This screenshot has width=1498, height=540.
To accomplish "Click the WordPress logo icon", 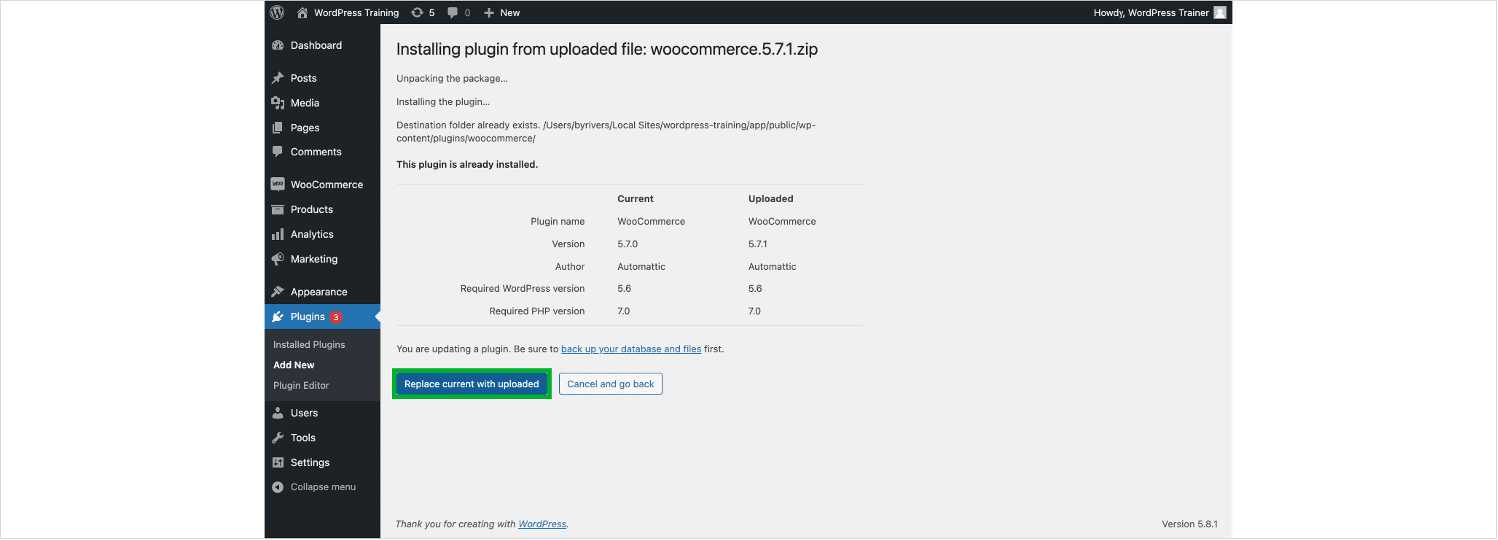I will pyautogui.click(x=277, y=13).
